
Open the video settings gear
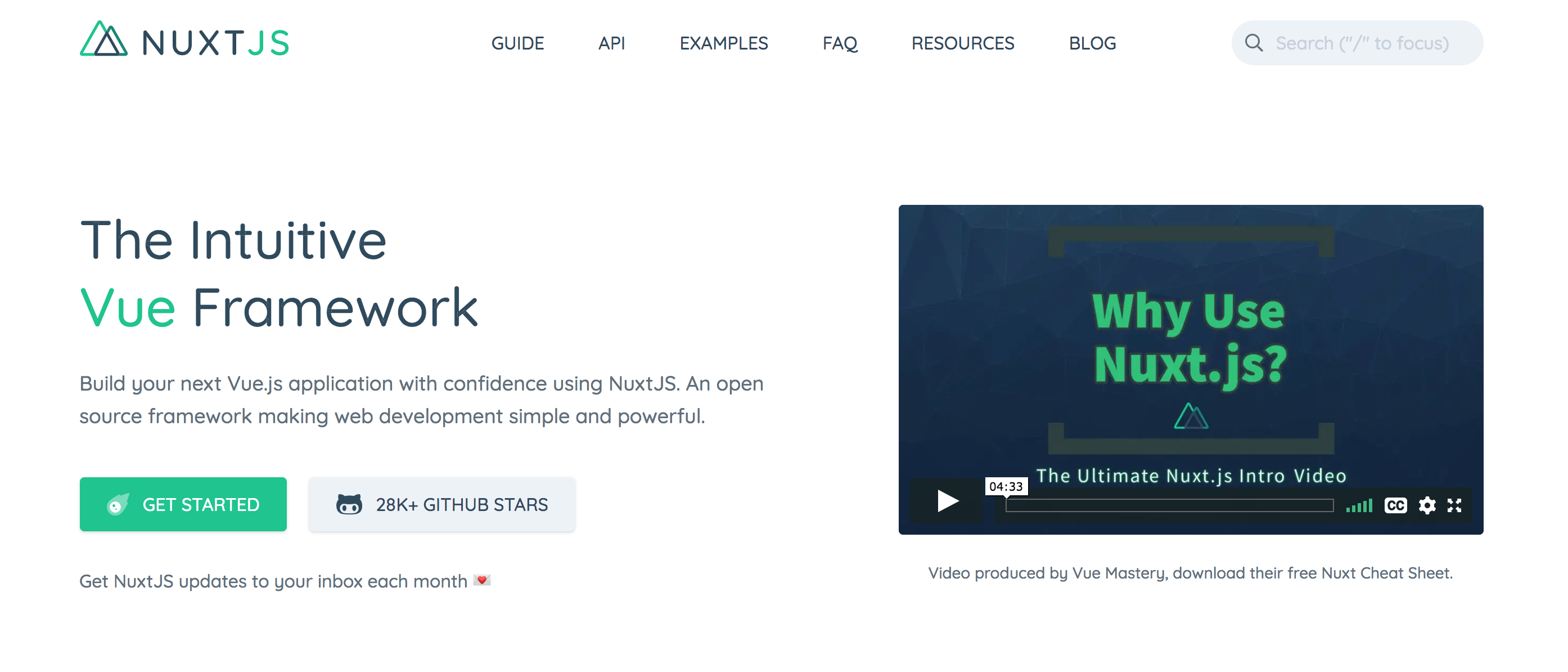click(1427, 505)
